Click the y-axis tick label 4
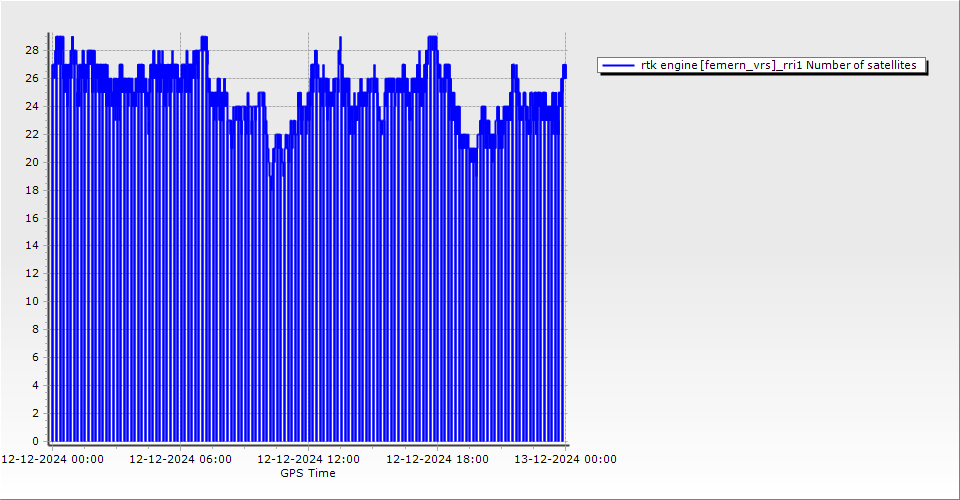 coord(35,385)
